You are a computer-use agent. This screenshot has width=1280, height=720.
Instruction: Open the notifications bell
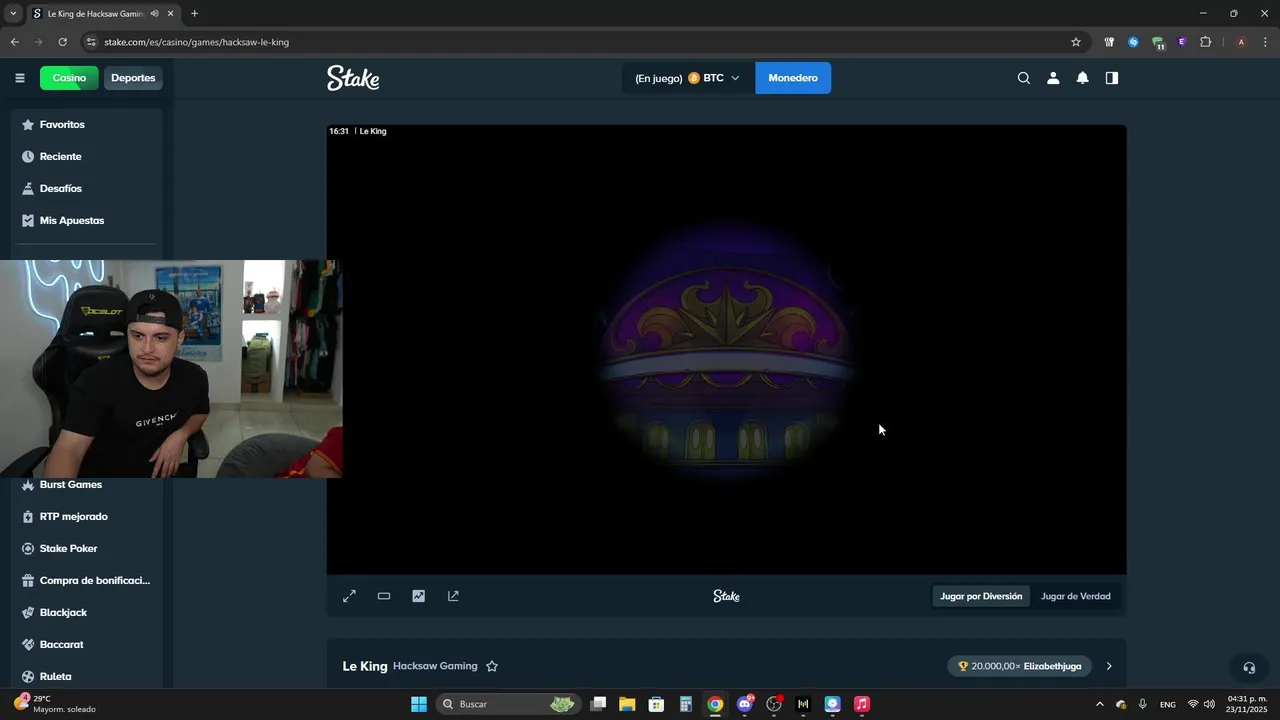[x=1082, y=78]
